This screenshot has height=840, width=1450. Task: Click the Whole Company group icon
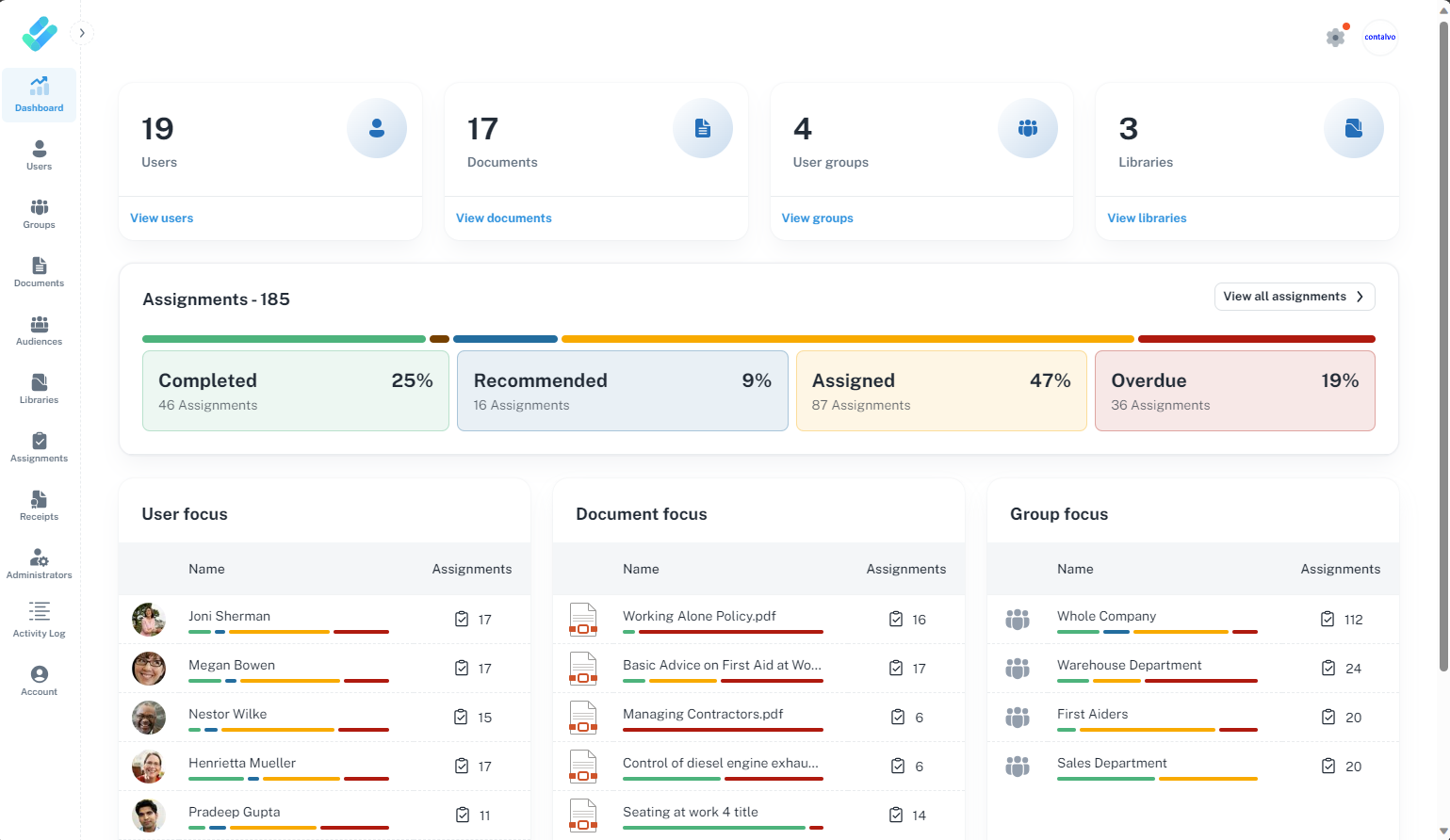1018,620
